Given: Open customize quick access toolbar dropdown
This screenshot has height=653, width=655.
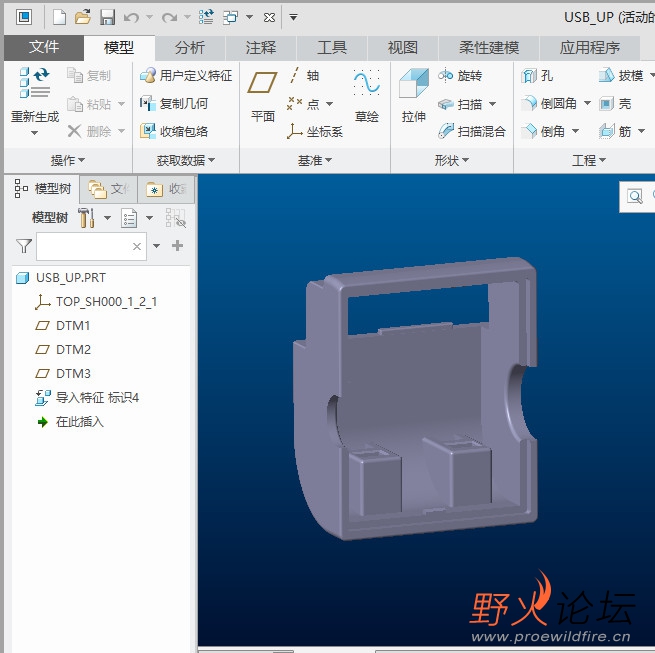Looking at the screenshot, I should 293,17.
